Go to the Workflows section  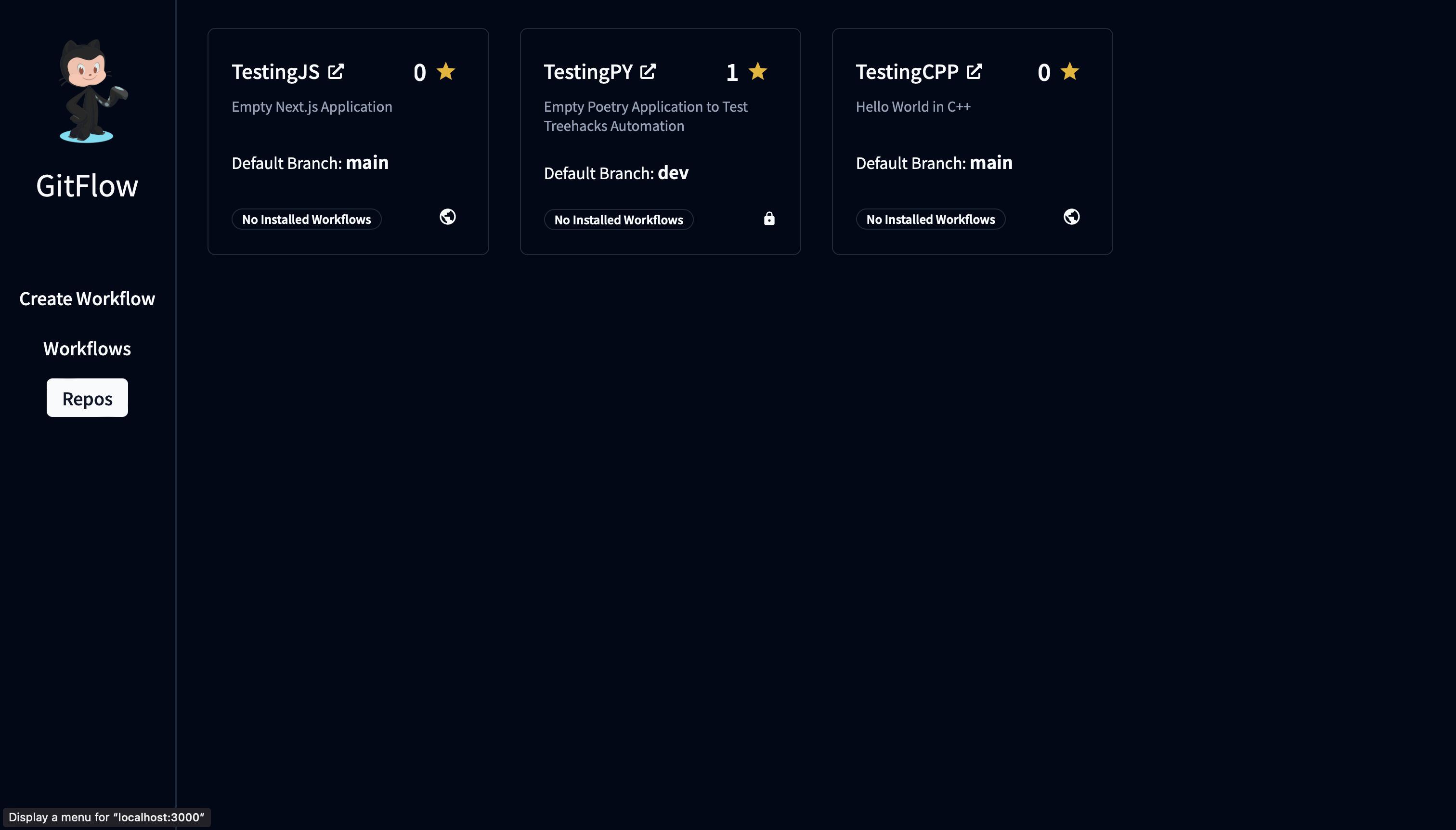click(87, 348)
